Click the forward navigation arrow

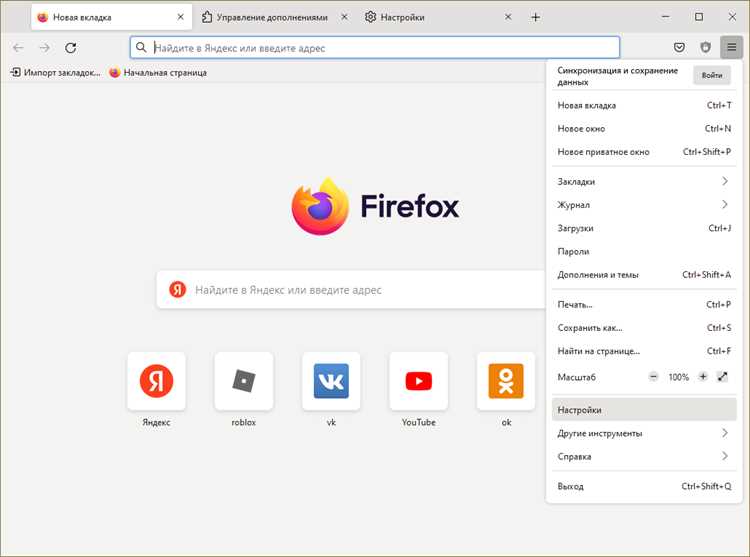[x=44, y=48]
